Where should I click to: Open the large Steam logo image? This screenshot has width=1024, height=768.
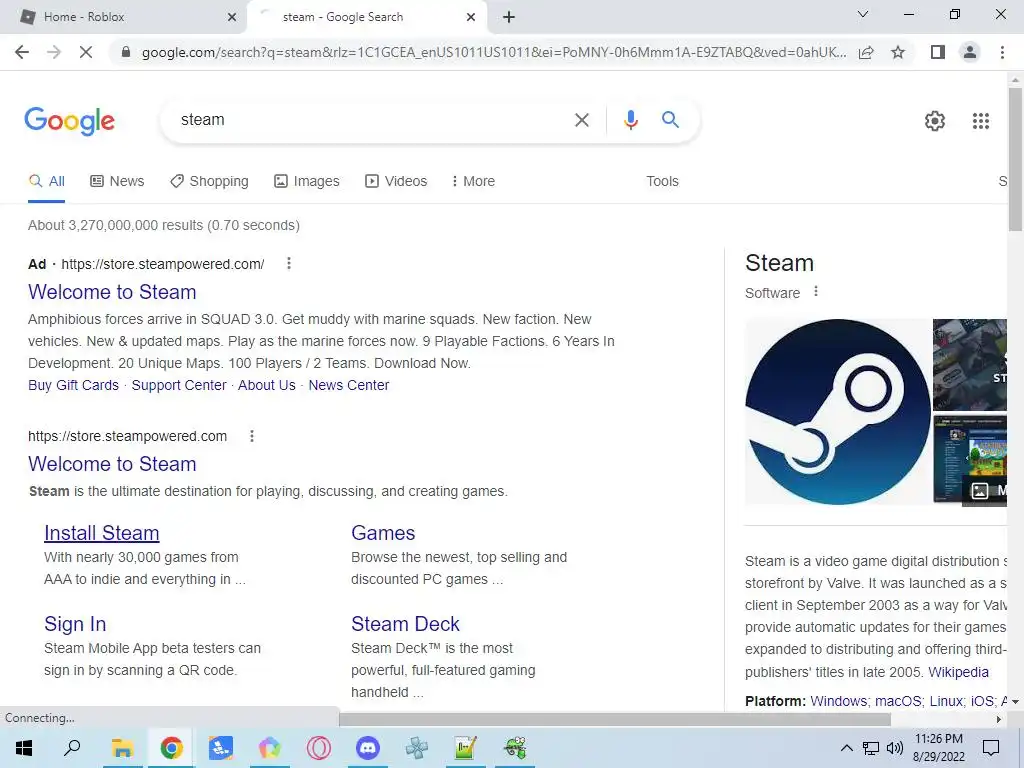[x=838, y=411]
